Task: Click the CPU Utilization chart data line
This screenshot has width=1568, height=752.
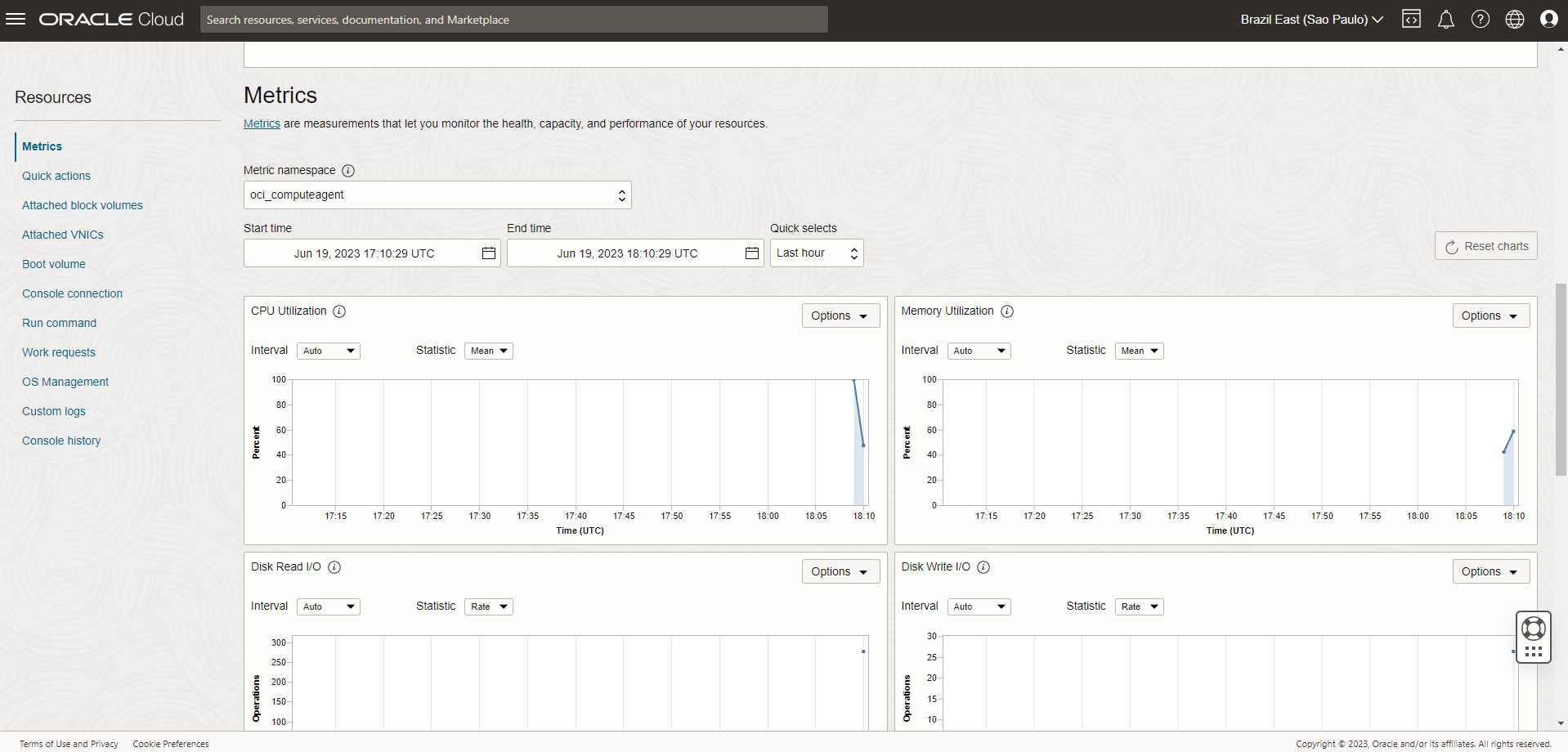Action: click(858, 413)
